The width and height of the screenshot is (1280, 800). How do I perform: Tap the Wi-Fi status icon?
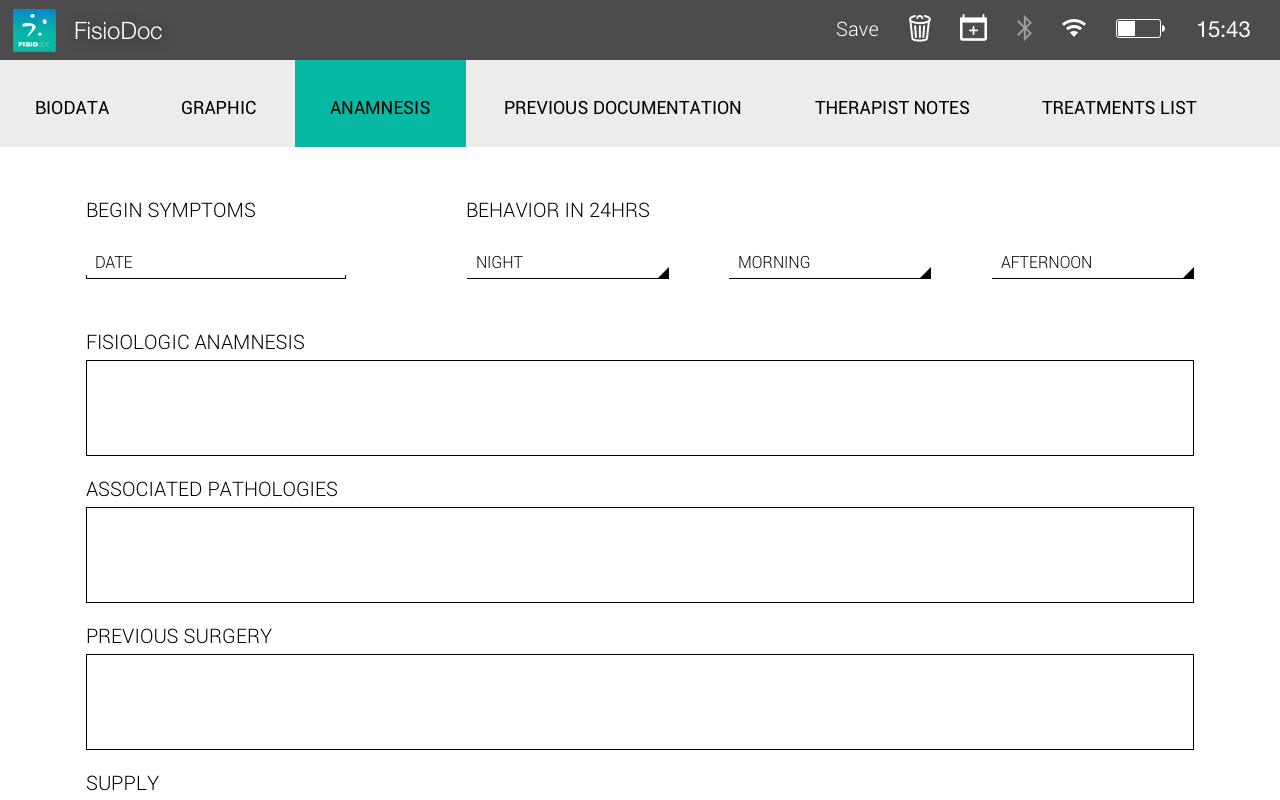click(1074, 28)
